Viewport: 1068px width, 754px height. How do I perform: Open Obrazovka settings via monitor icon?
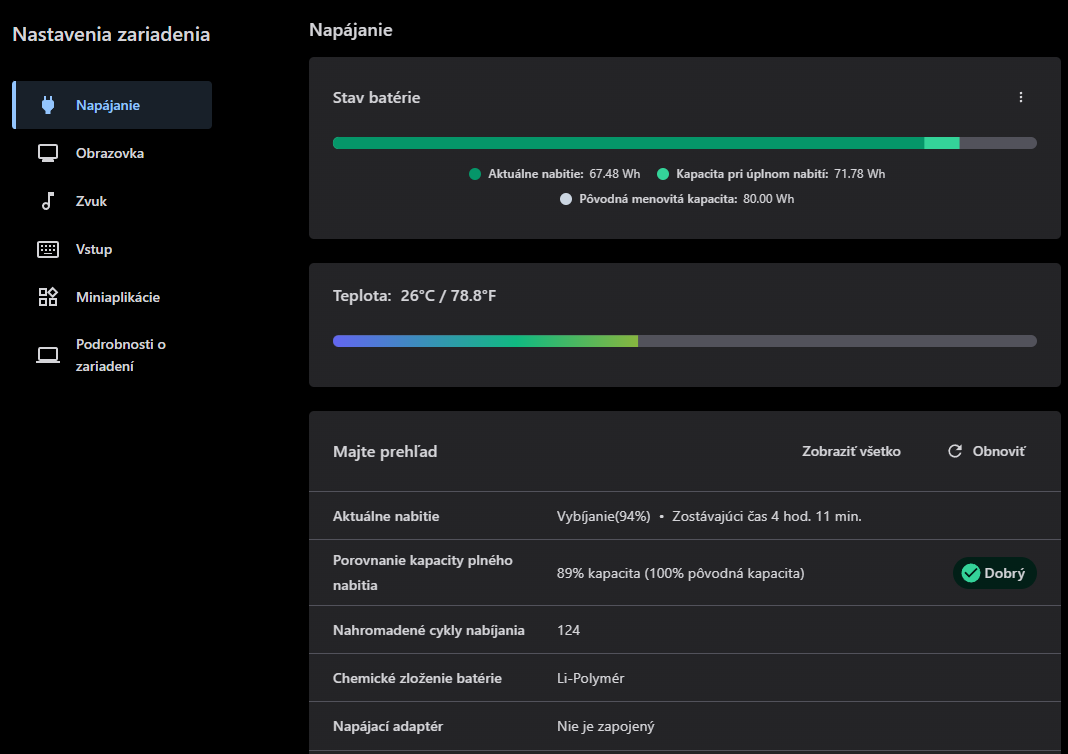(x=47, y=152)
